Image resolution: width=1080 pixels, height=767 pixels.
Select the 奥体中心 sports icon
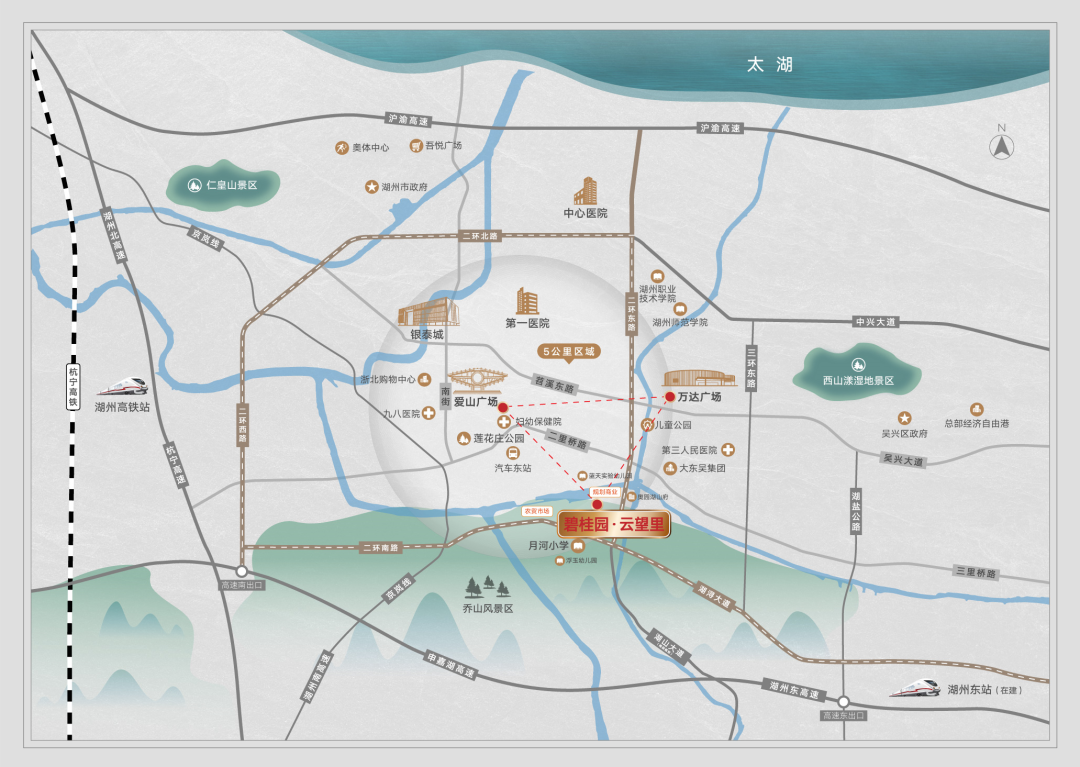point(342,147)
